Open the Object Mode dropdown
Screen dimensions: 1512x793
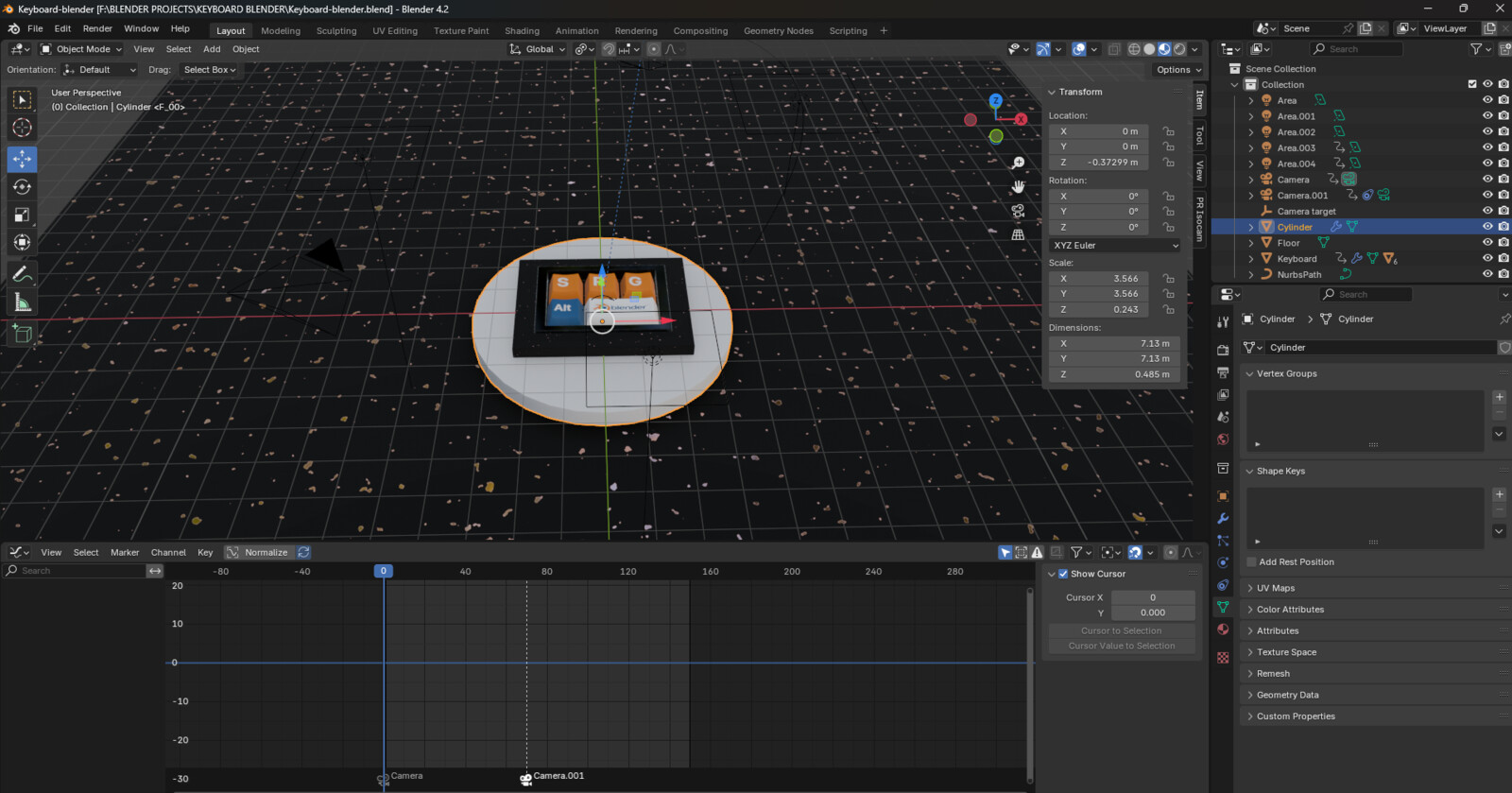point(81,49)
